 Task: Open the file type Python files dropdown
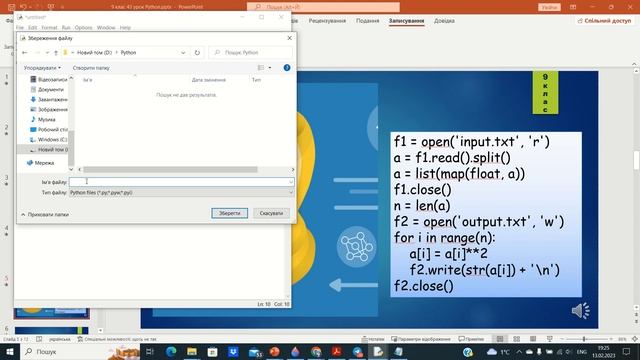click(181, 193)
